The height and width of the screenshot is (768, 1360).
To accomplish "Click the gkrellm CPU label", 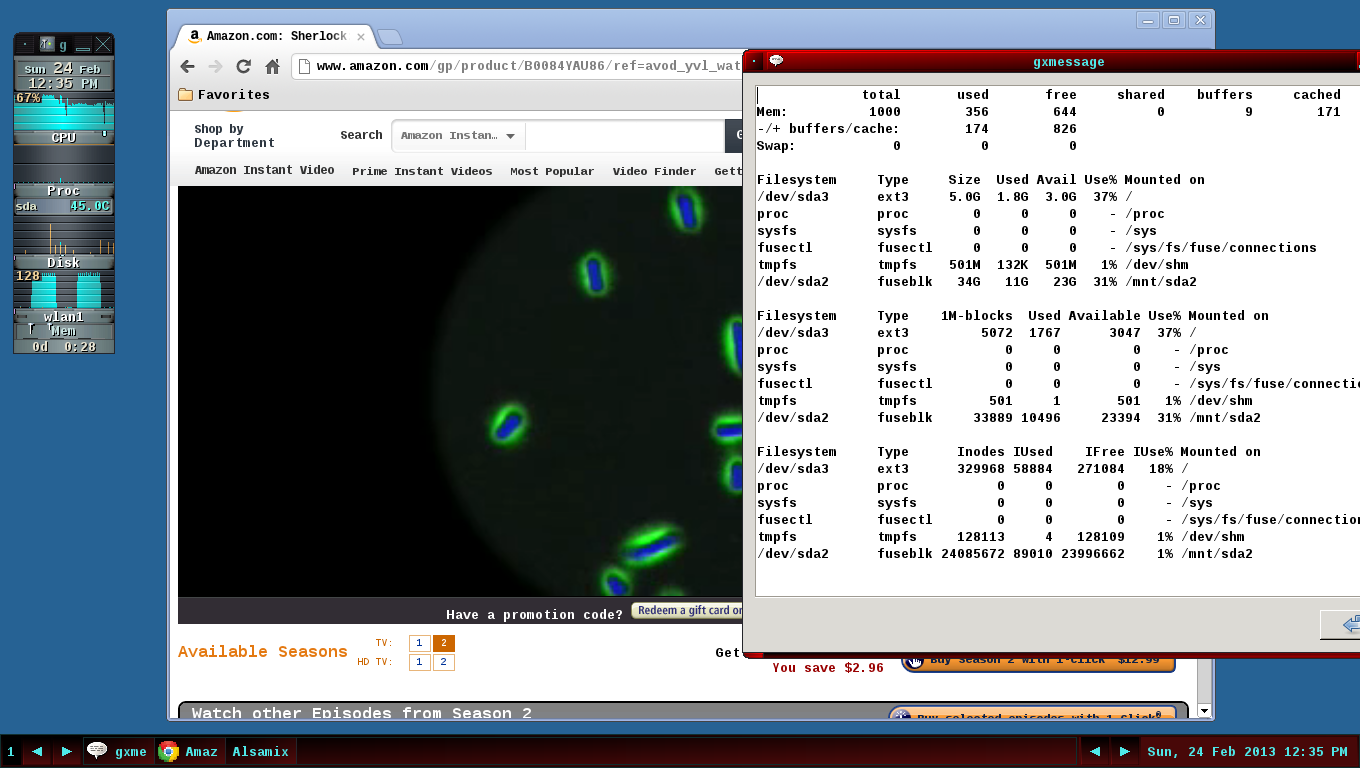I will point(63,138).
